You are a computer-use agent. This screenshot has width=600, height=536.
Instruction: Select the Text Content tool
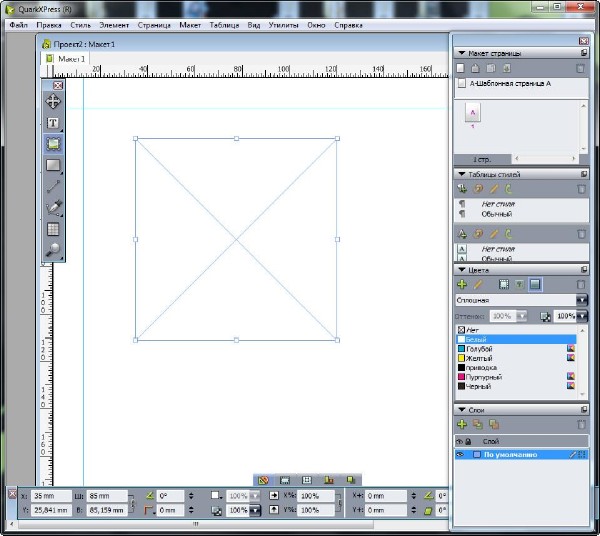pyautogui.click(x=54, y=123)
